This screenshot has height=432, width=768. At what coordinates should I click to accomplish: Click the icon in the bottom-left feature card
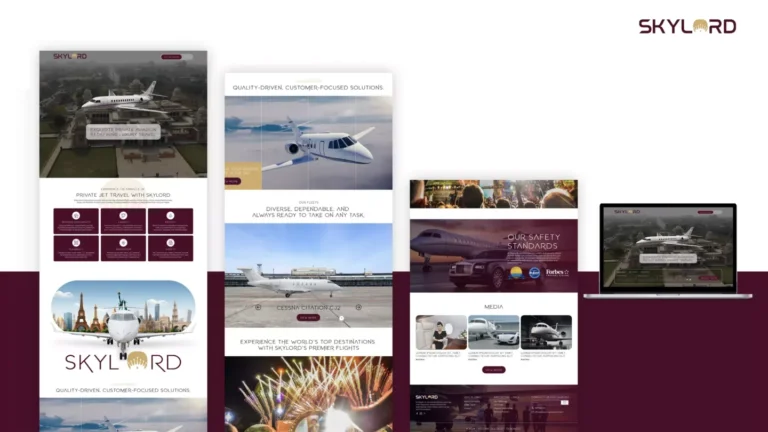pos(76,242)
